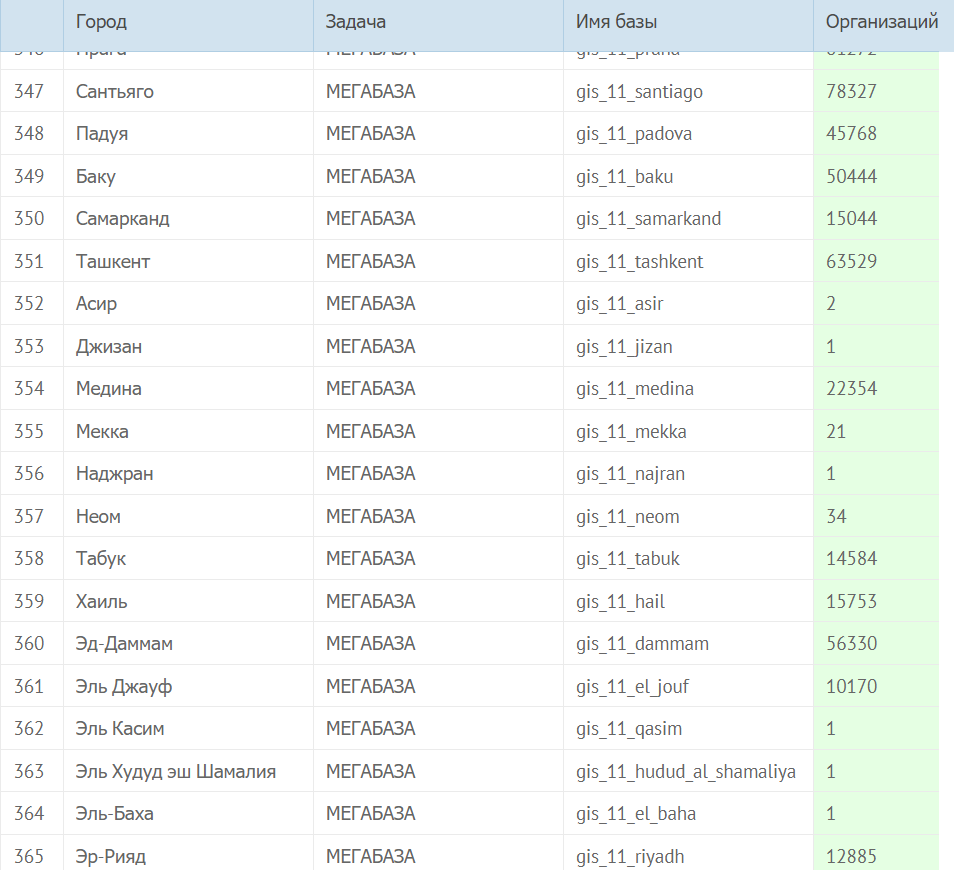
Task: Click the Город column header
Action: [x=101, y=22]
